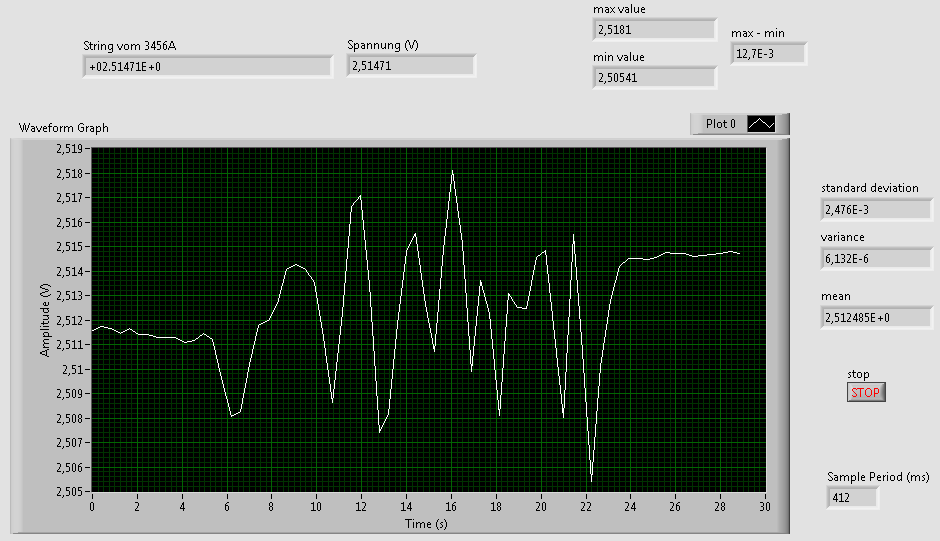Click the 2,508 Y-axis tick label
Viewport: 940px width, 541px height.
(x=69, y=419)
